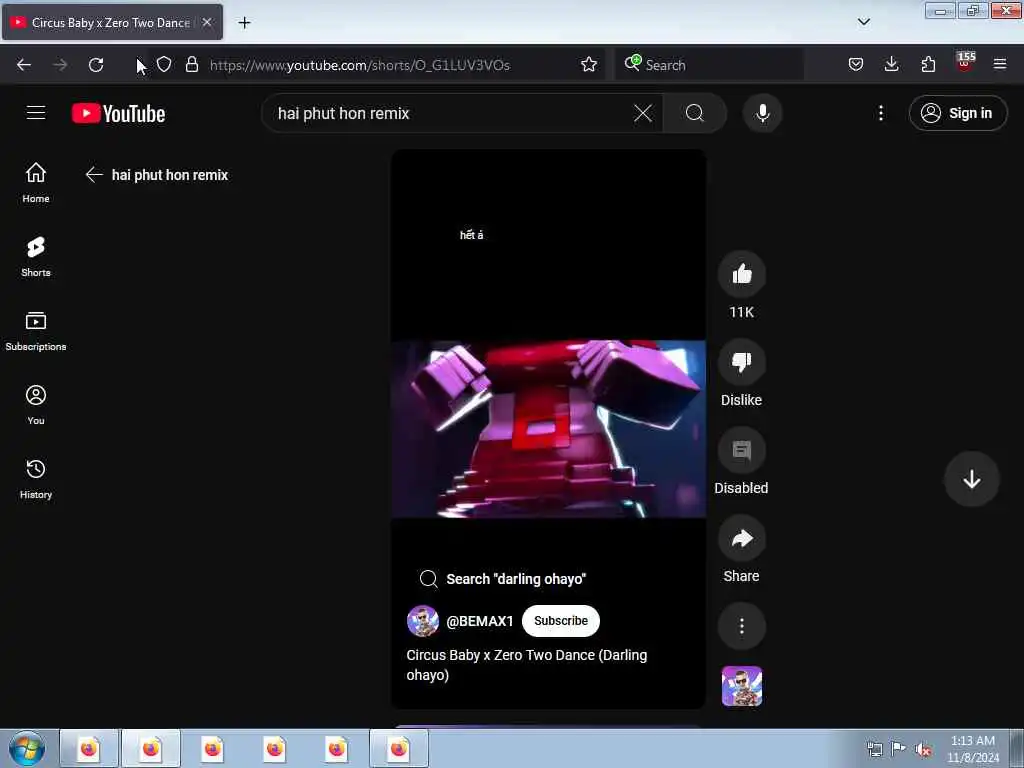Open Subscriptions in the sidebar
Viewport: 1024px width, 768px height.
pyautogui.click(x=36, y=331)
